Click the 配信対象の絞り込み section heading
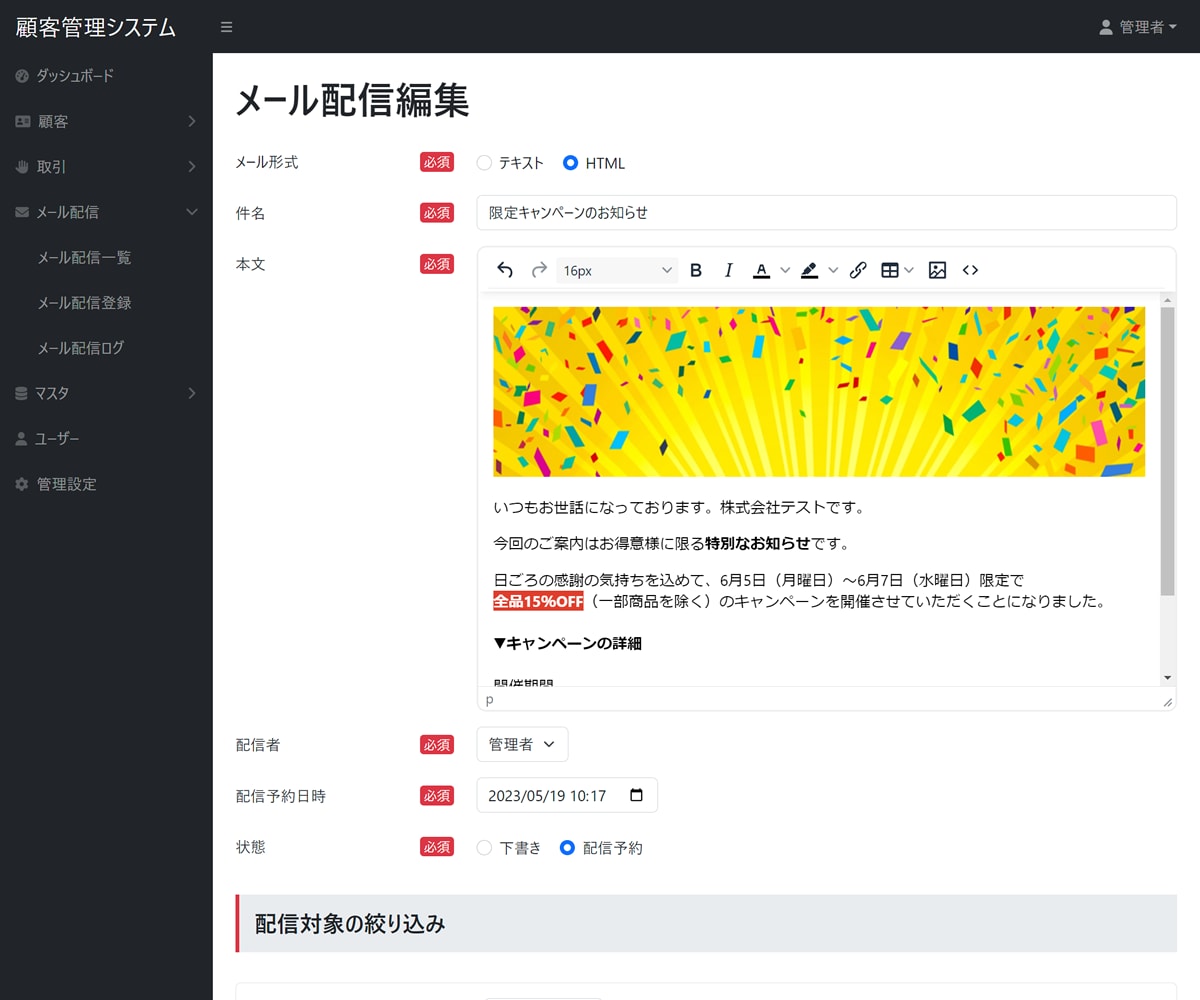The height and width of the screenshot is (1000, 1200). click(350, 924)
